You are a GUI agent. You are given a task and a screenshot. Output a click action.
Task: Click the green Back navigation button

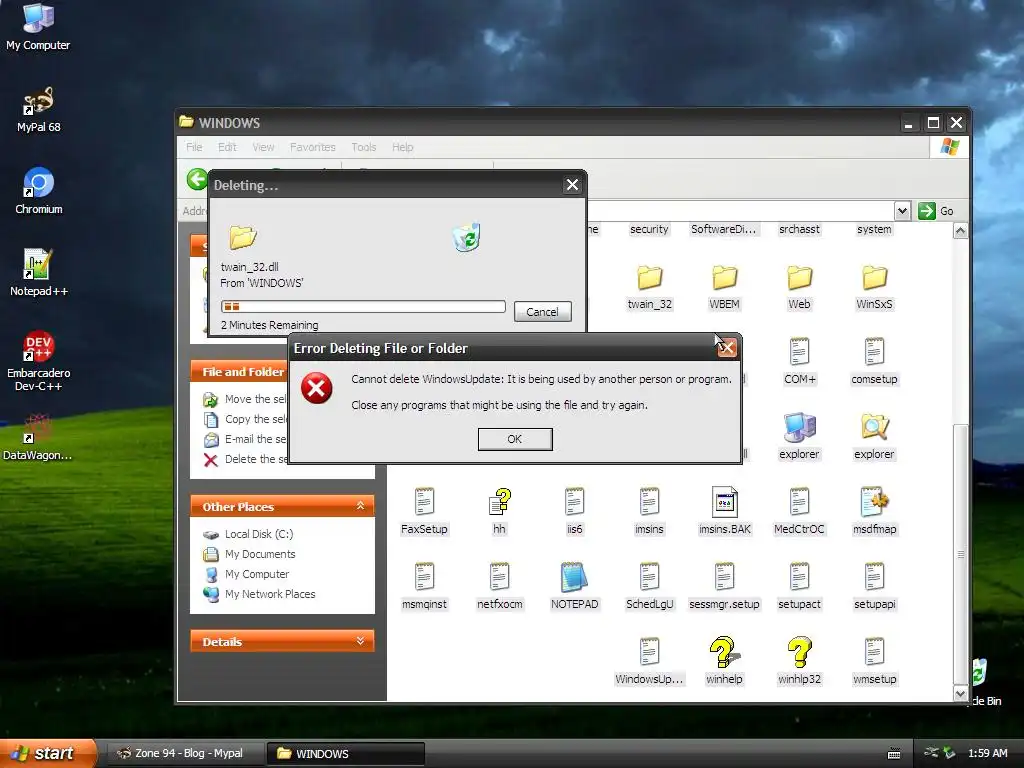tap(197, 179)
